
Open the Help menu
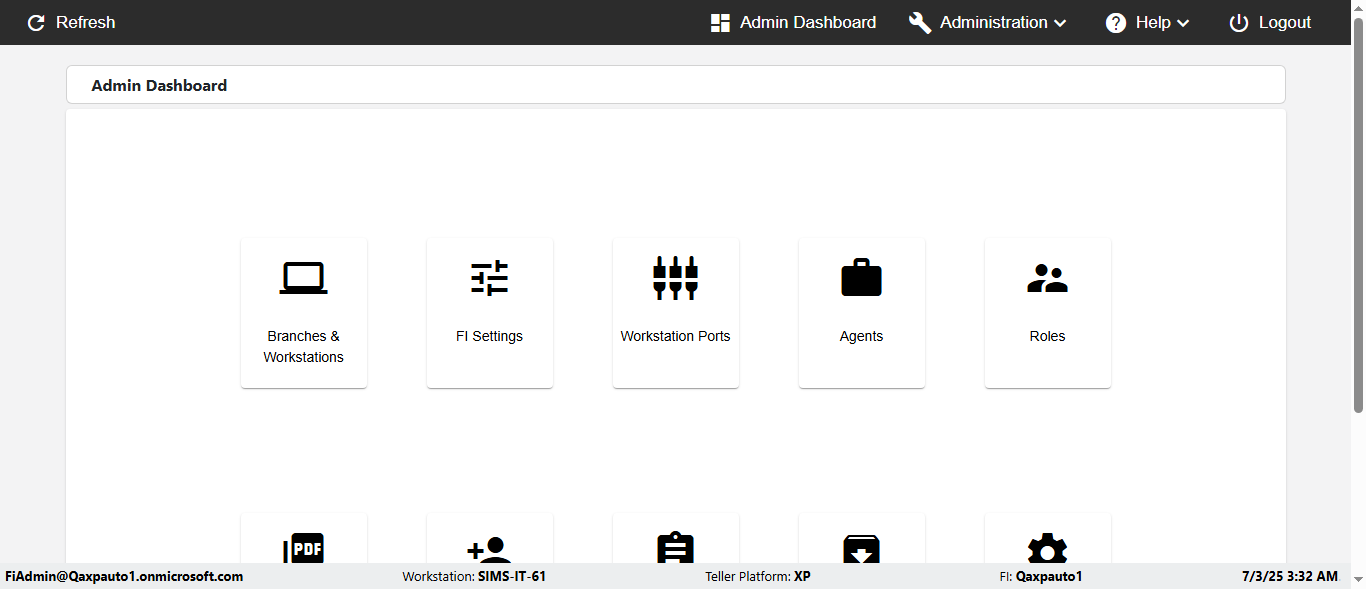(x=1148, y=22)
